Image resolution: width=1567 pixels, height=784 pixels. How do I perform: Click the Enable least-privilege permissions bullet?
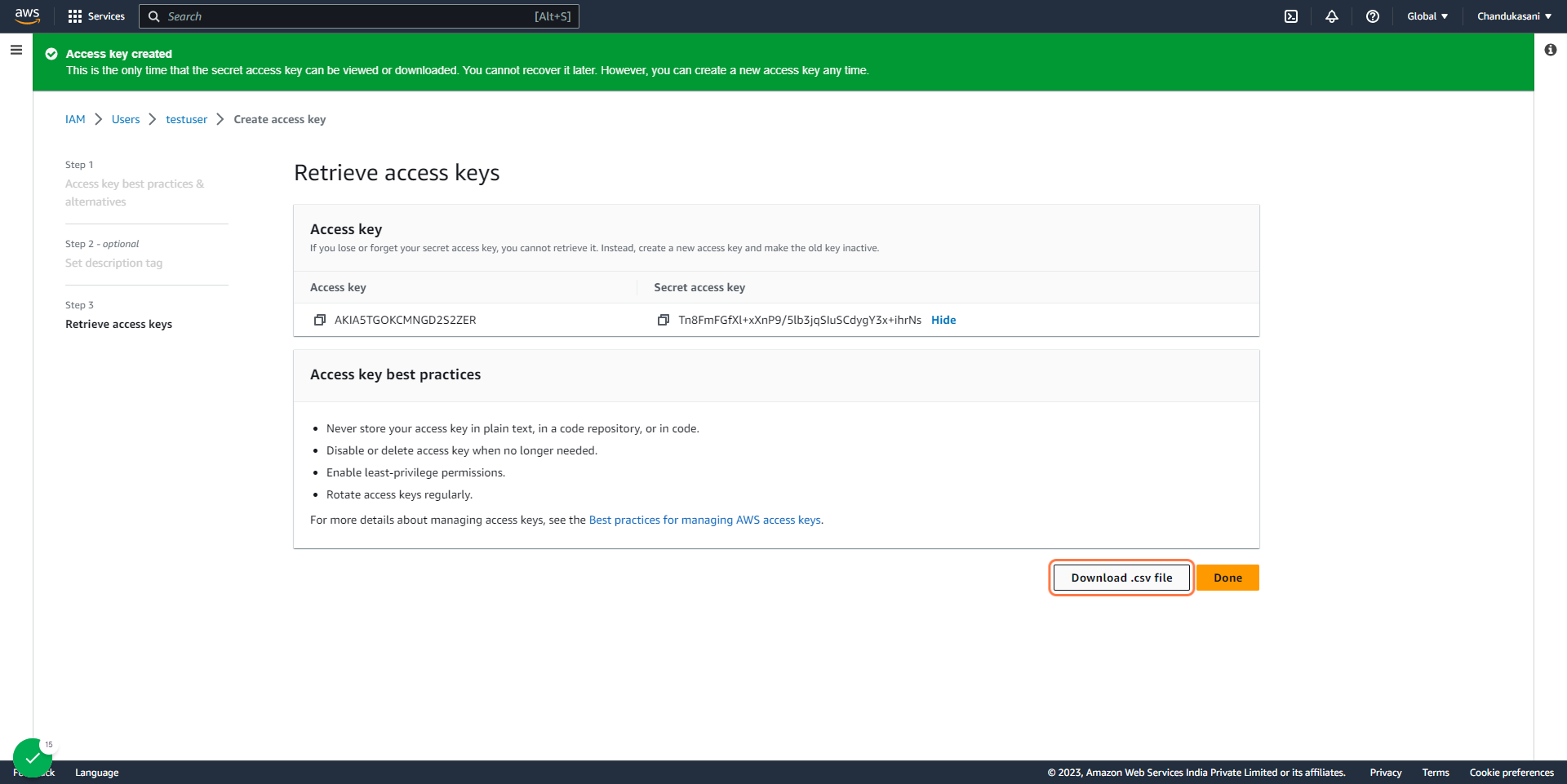point(415,472)
